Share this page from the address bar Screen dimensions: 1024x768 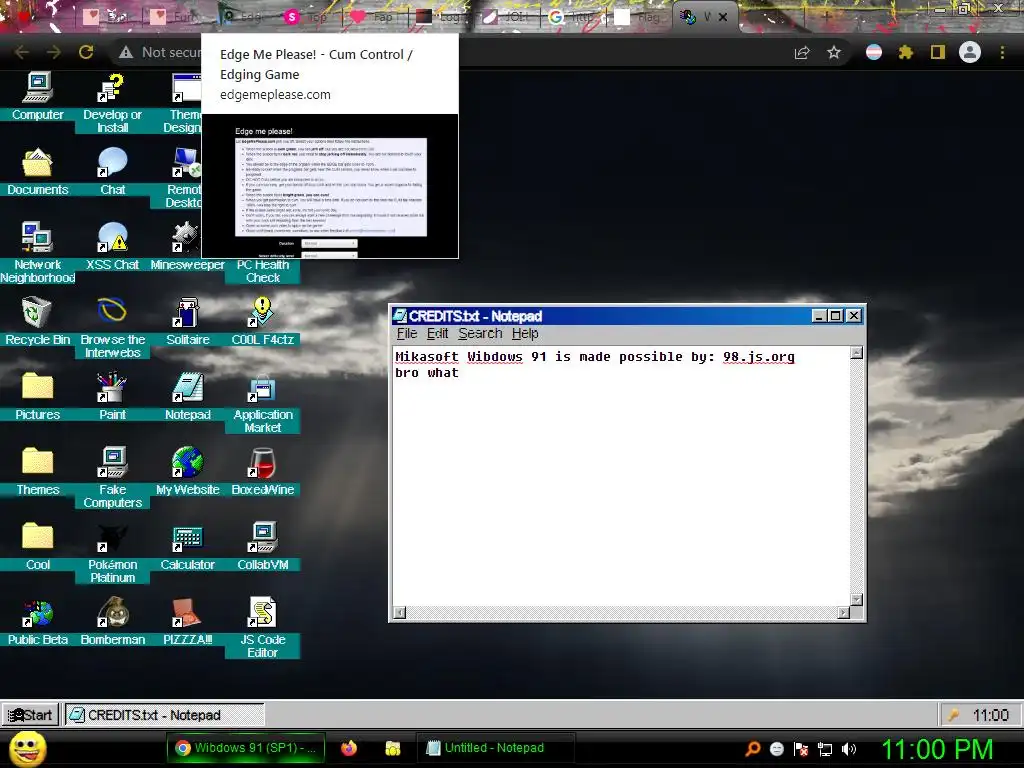click(x=802, y=52)
